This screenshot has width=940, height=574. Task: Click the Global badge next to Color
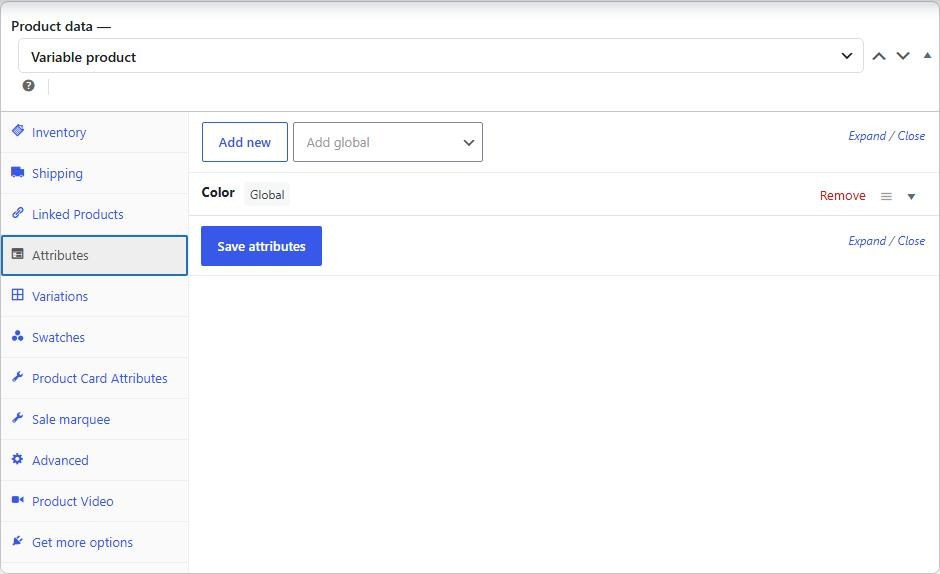(267, 194)
